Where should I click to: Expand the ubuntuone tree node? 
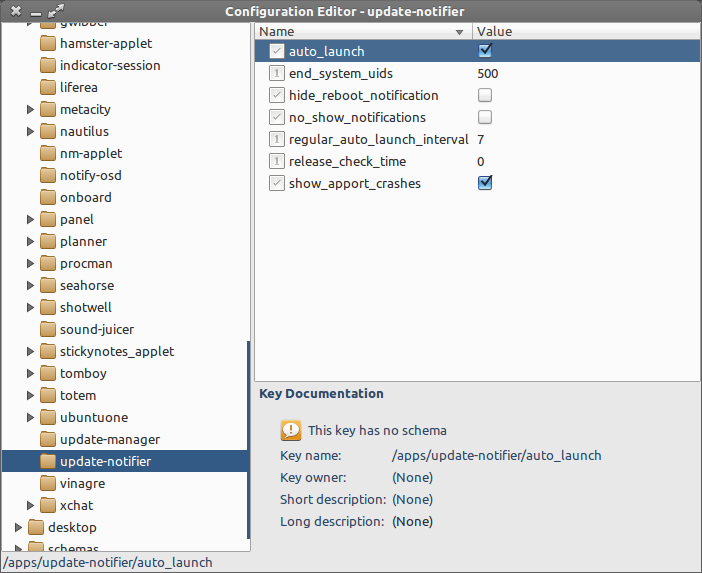30,417
